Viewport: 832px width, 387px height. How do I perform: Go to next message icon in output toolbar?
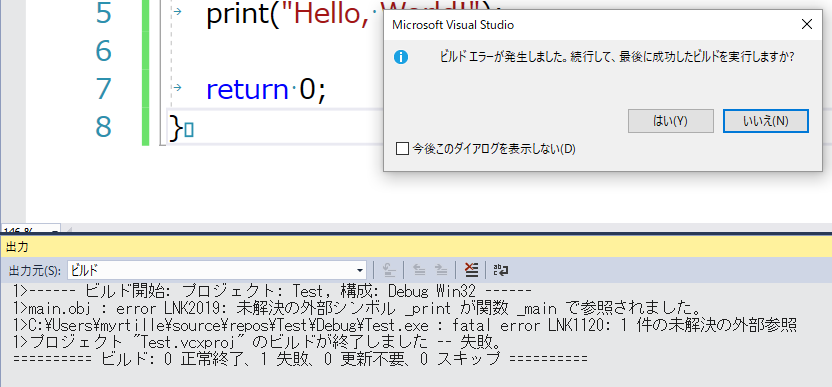[x=441, y=270]
